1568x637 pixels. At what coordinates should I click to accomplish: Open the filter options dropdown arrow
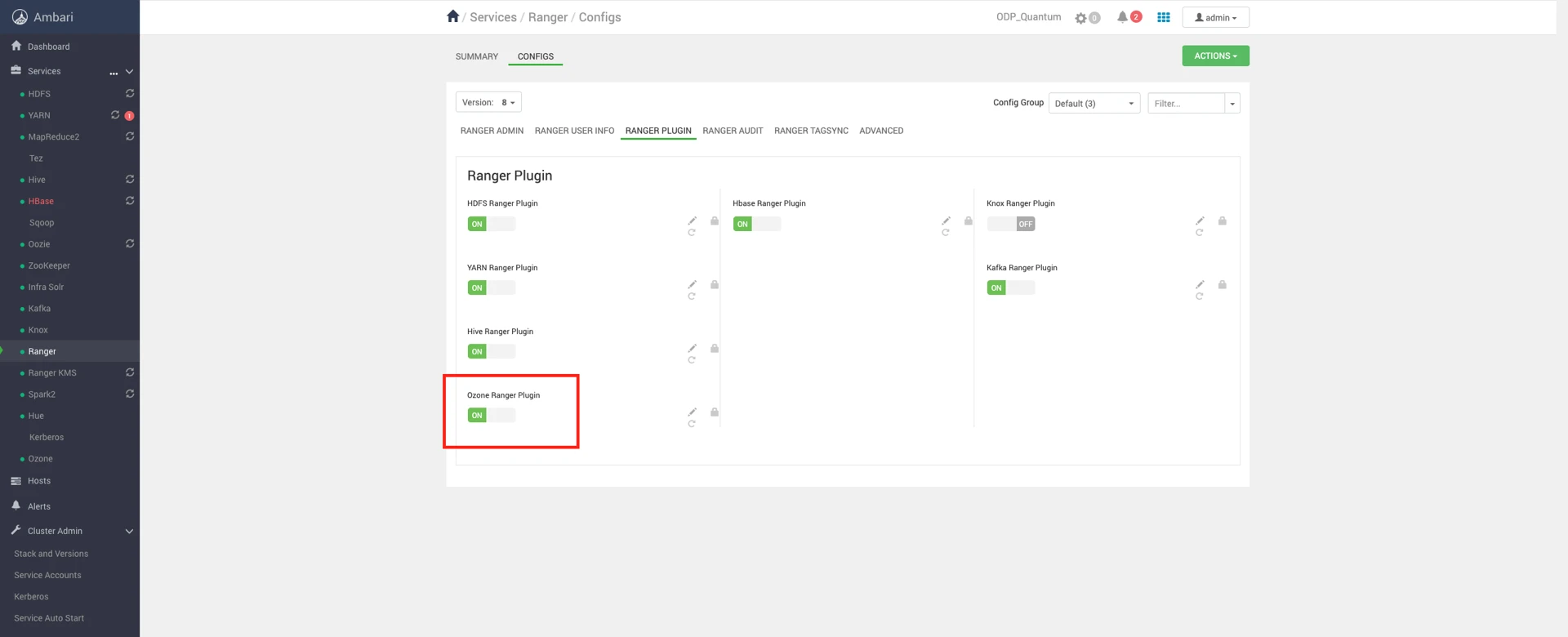[x=1232, y=103]
